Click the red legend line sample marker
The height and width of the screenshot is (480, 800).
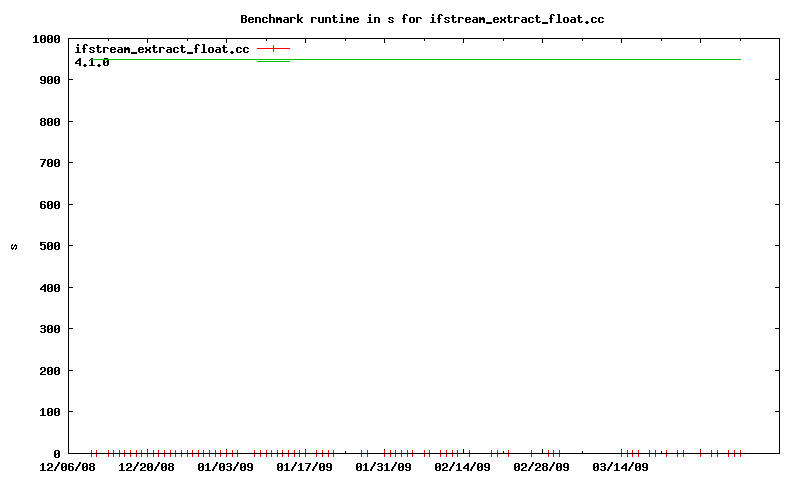coord(273,49)
